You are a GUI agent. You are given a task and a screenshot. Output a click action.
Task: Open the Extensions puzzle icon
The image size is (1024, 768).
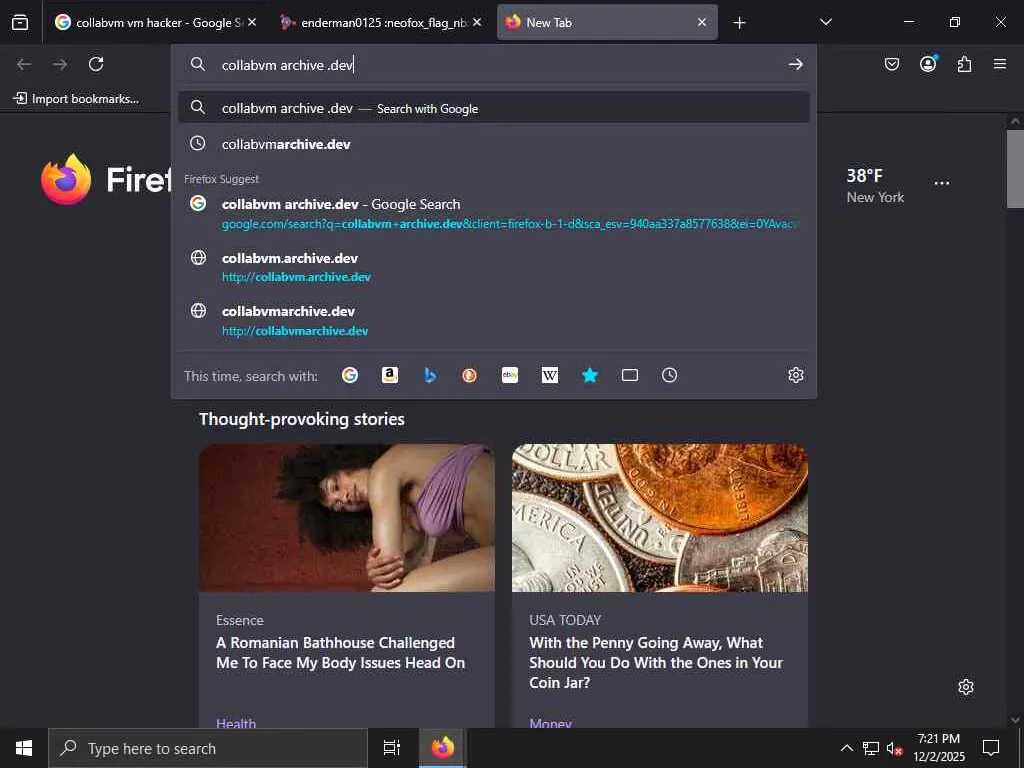pyautogui.click(x=964, y=64)
